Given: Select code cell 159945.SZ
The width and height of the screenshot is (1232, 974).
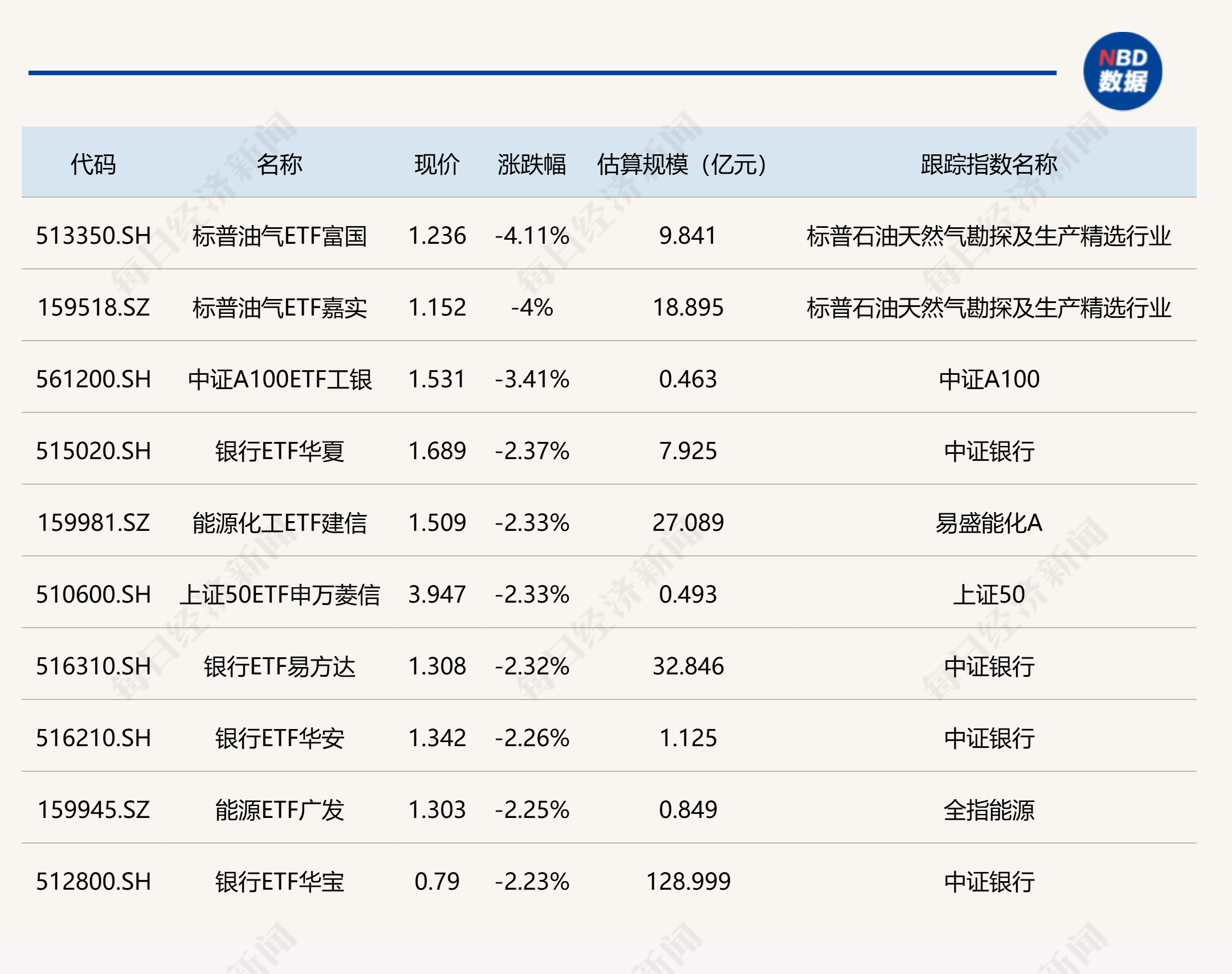Looking at the screenshot, I should (93, 811).
